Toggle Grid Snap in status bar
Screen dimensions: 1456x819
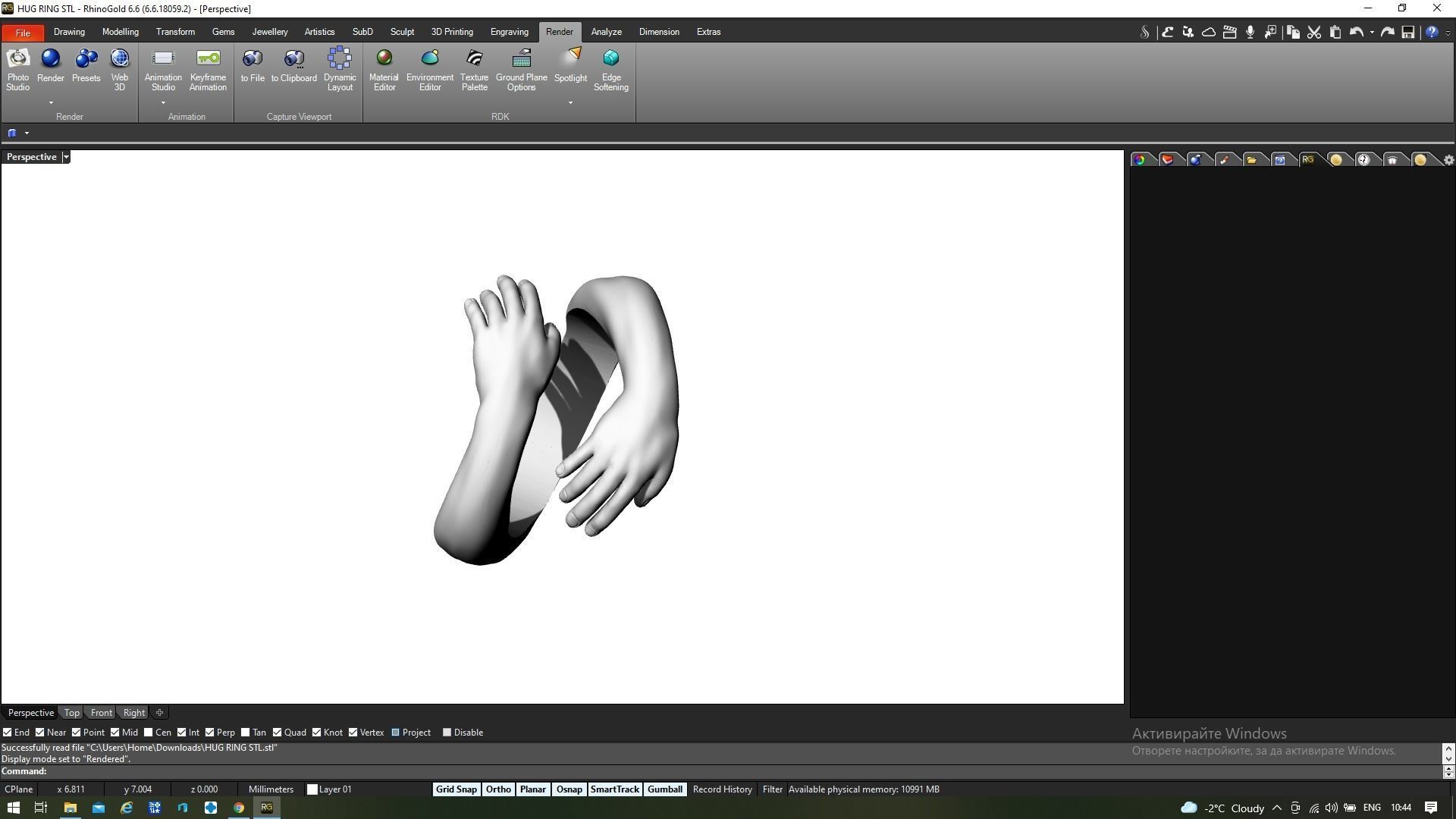pyautogui.click(x=456, y=789)
